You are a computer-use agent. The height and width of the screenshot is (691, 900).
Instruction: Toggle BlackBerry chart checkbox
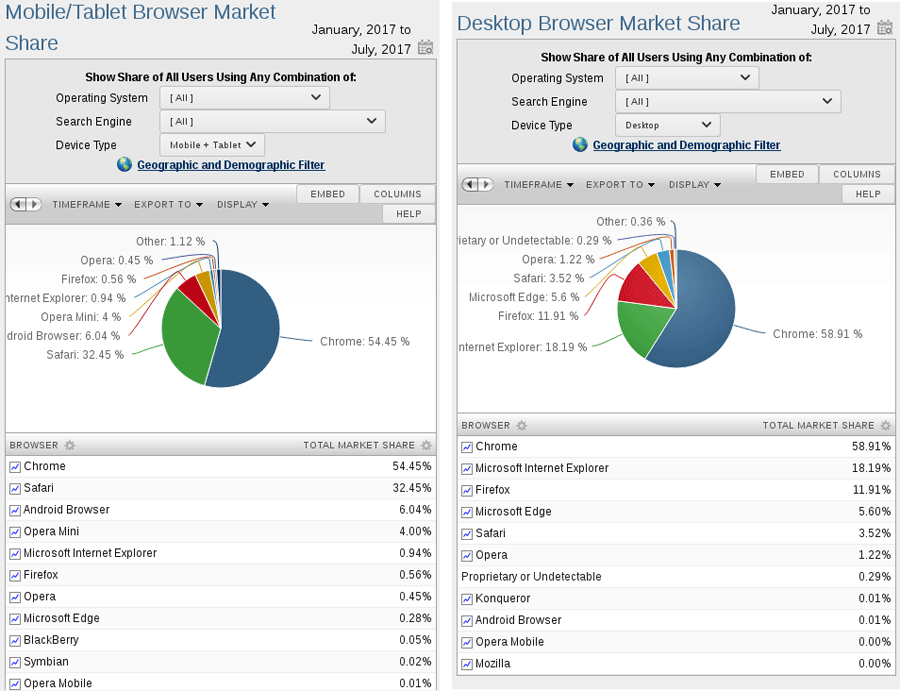(15, 641)
